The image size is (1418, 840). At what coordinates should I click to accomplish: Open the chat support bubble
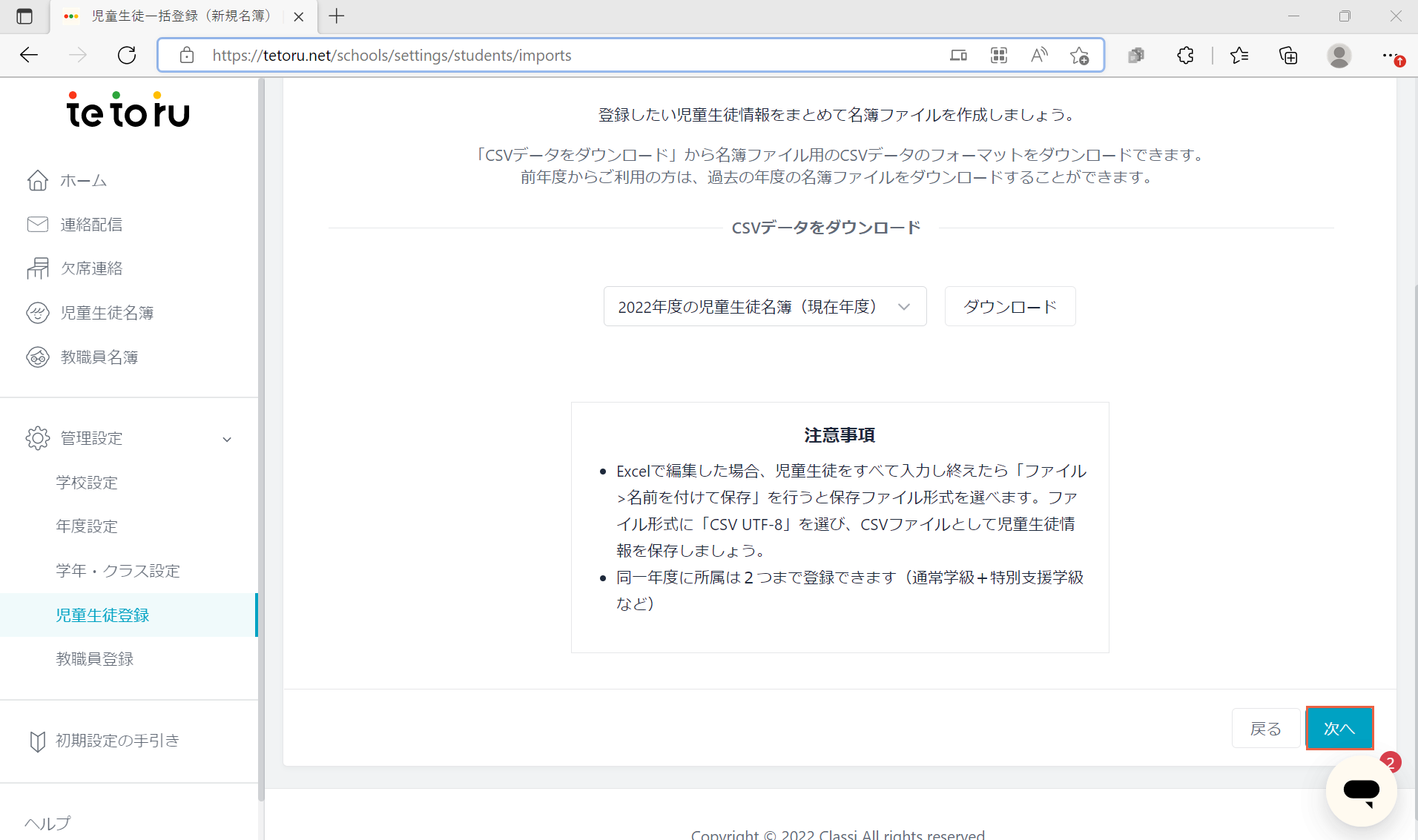point(1362,790)
